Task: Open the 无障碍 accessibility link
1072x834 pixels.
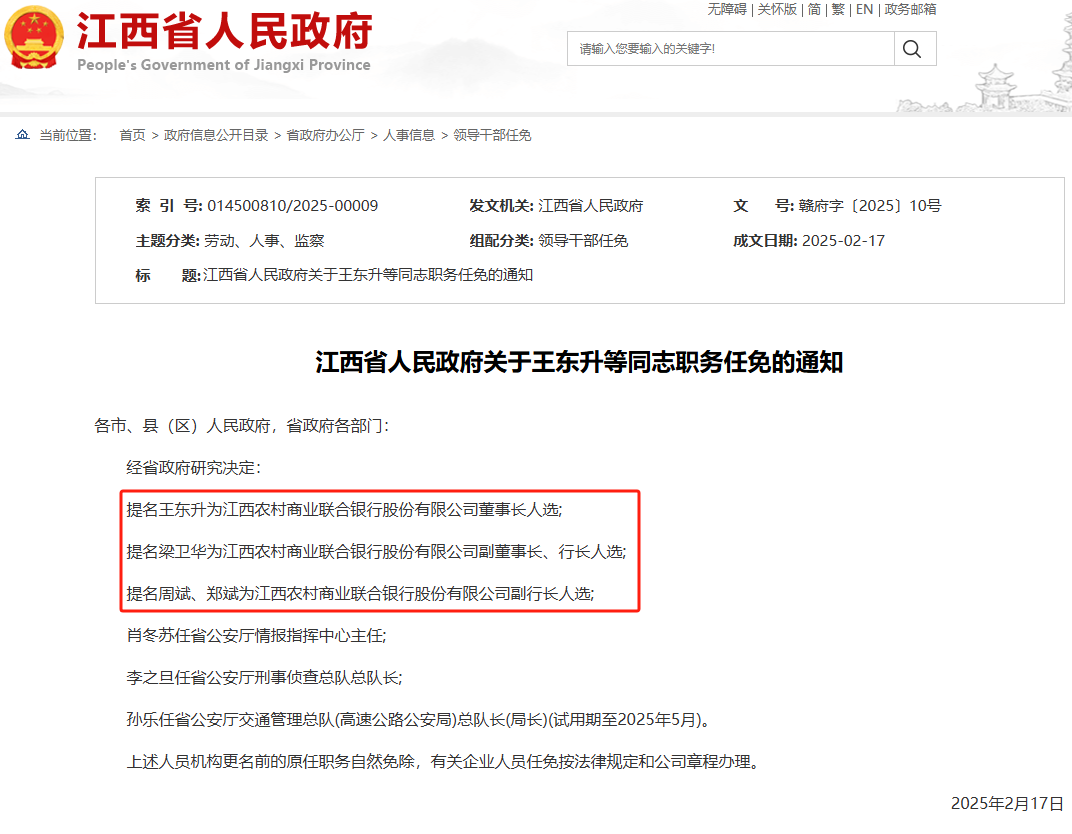Action: coord(727,9)
